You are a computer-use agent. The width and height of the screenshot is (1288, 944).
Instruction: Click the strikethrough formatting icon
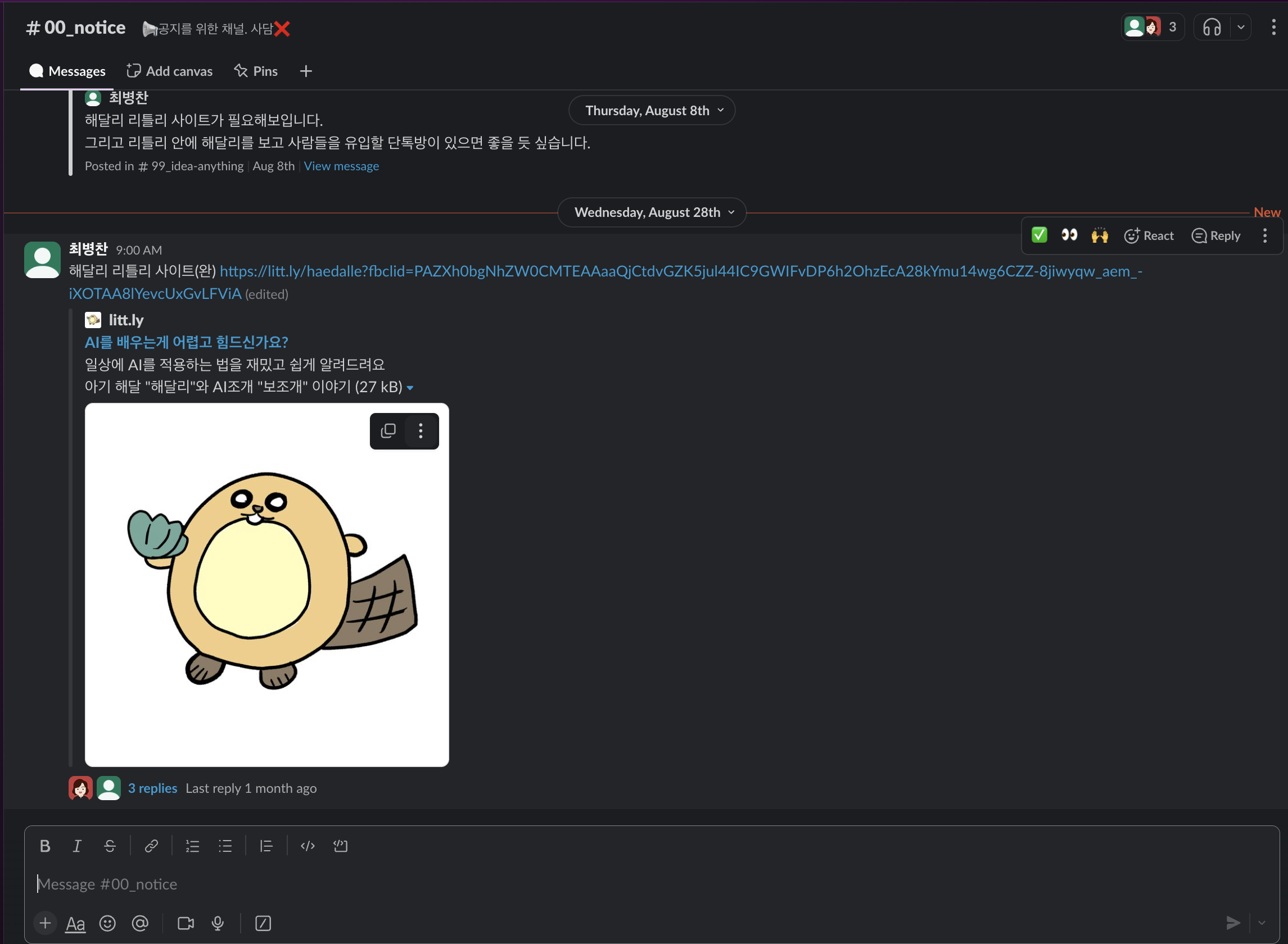(x=111, y=846)
